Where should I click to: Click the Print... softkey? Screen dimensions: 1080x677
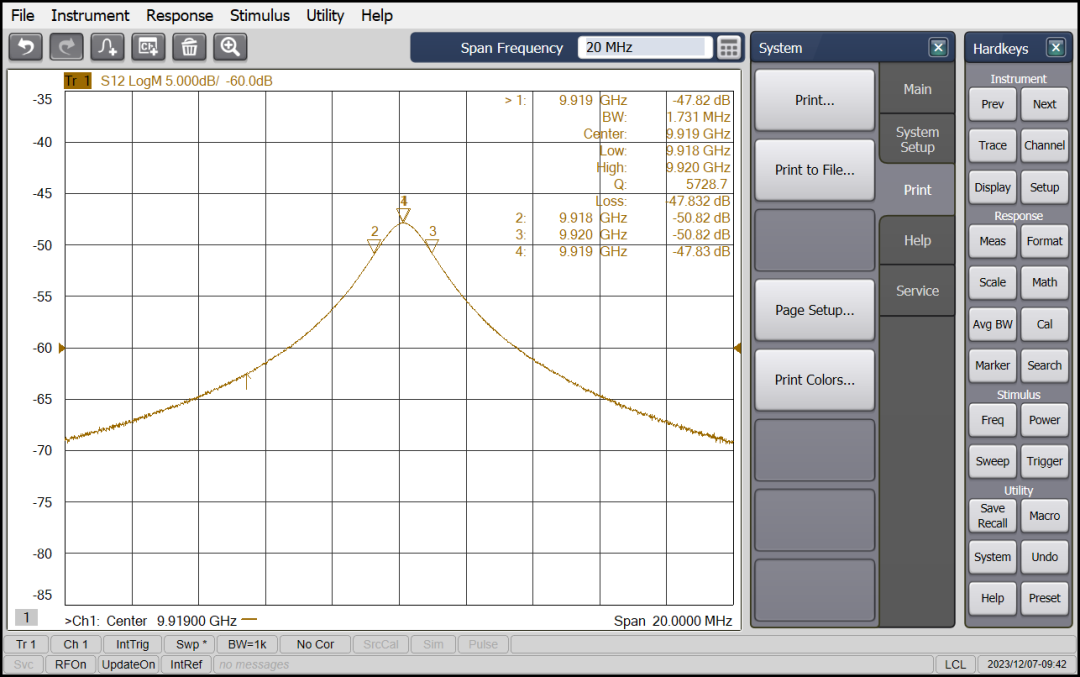coord(814,101)
